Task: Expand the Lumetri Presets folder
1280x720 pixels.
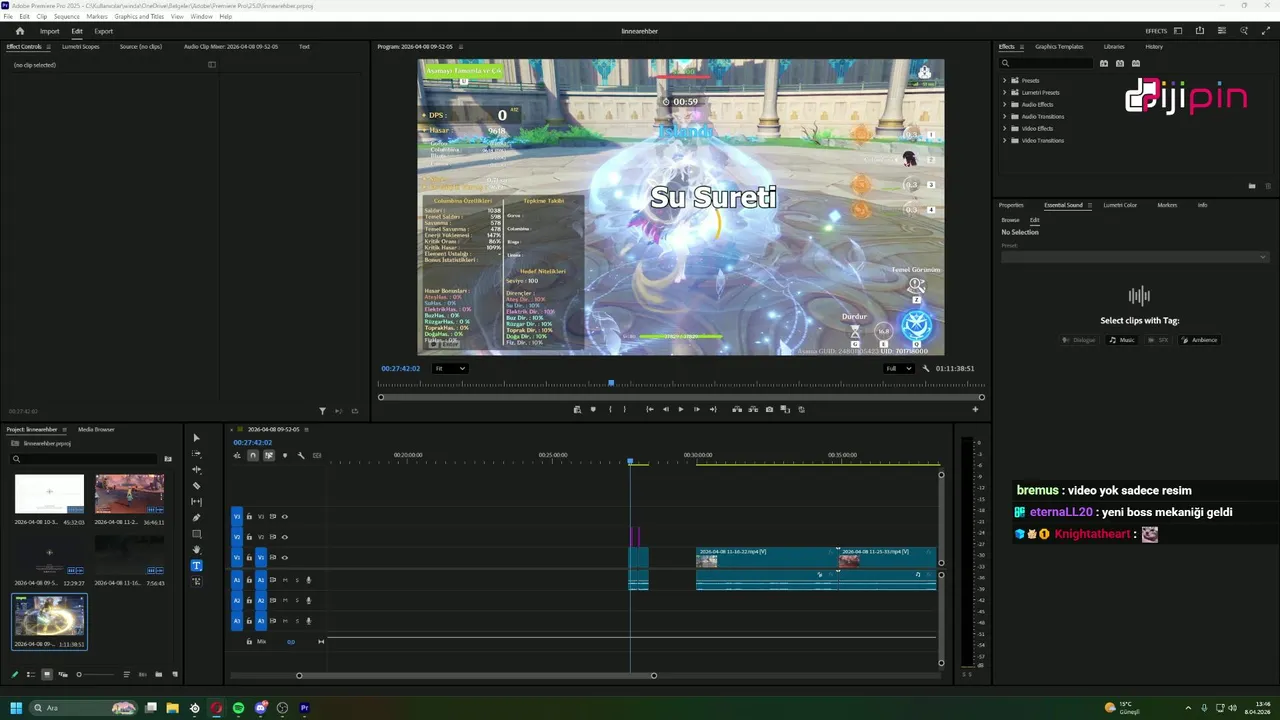Action: 1004,92
